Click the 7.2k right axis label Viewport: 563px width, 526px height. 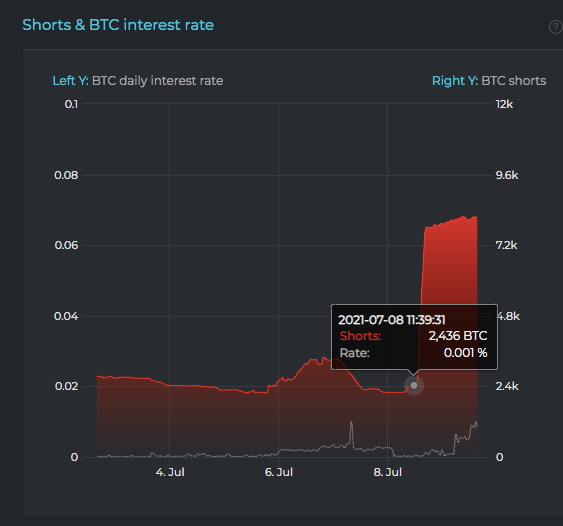[x=506, y=245]
